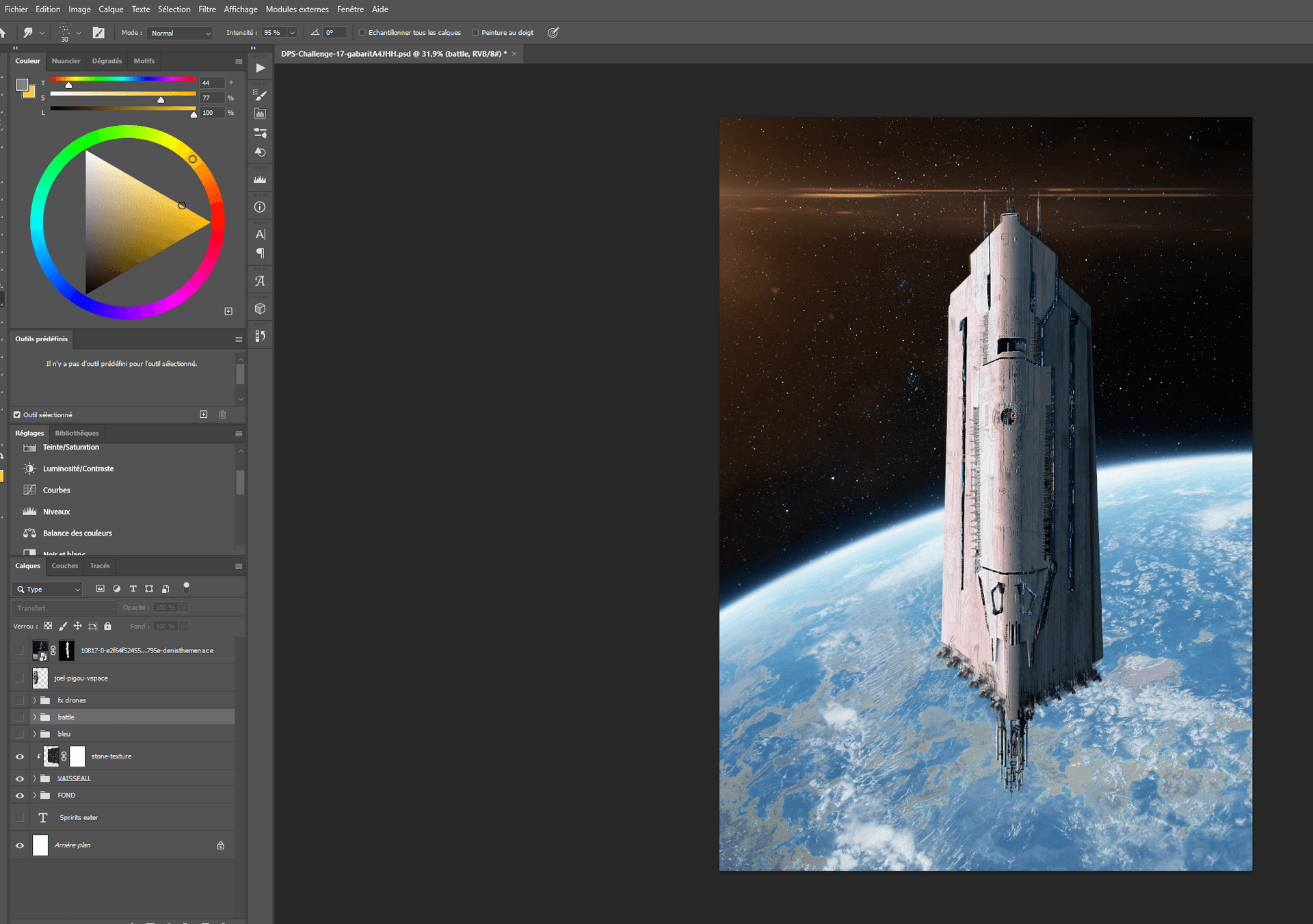Switch to the Bibliothèques tab
Image resolution: width=1313 pixels, height=924 pixels.
tap(77, 433)
